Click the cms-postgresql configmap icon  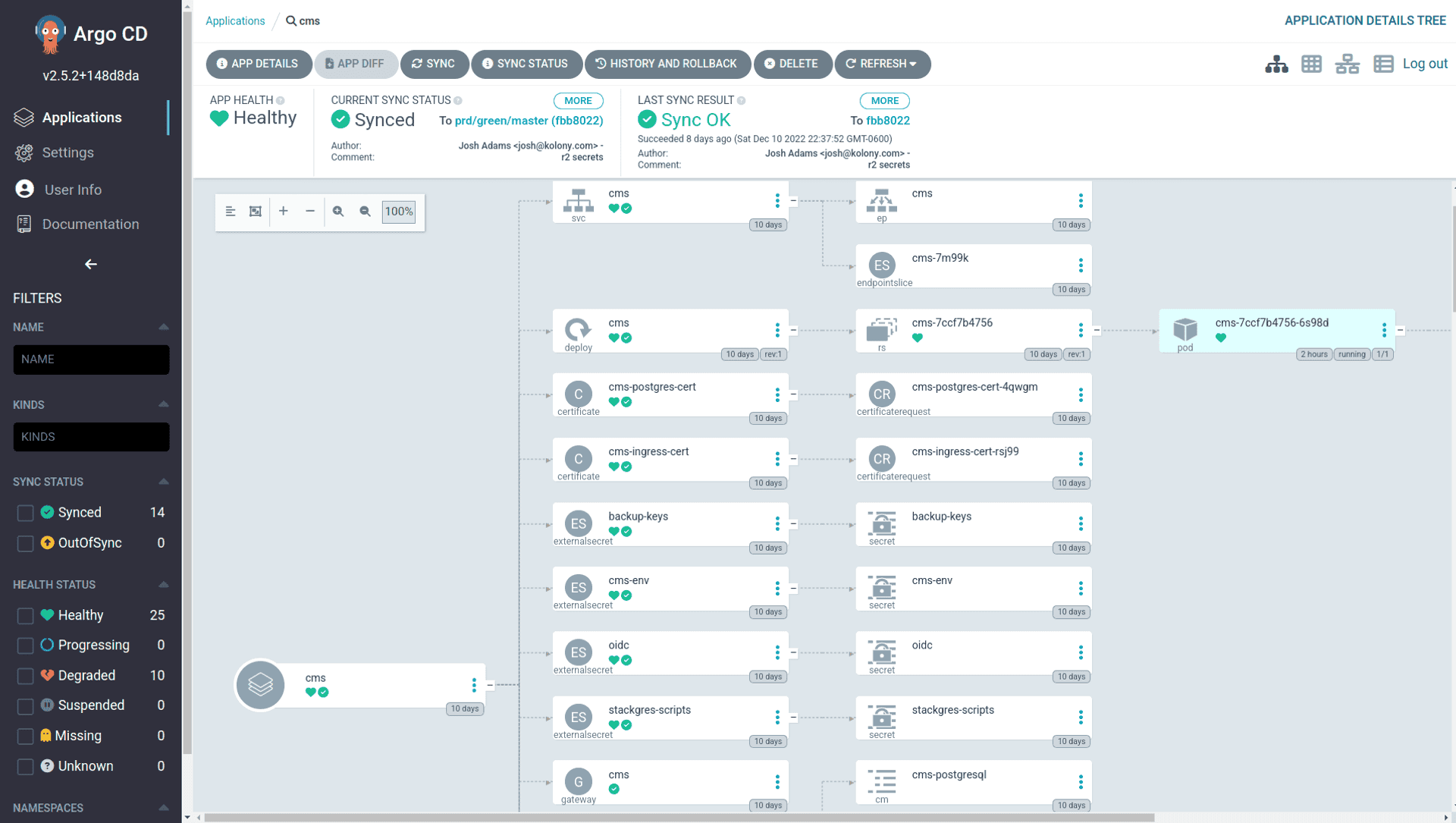pyautogui.click(x=881, y=782)
